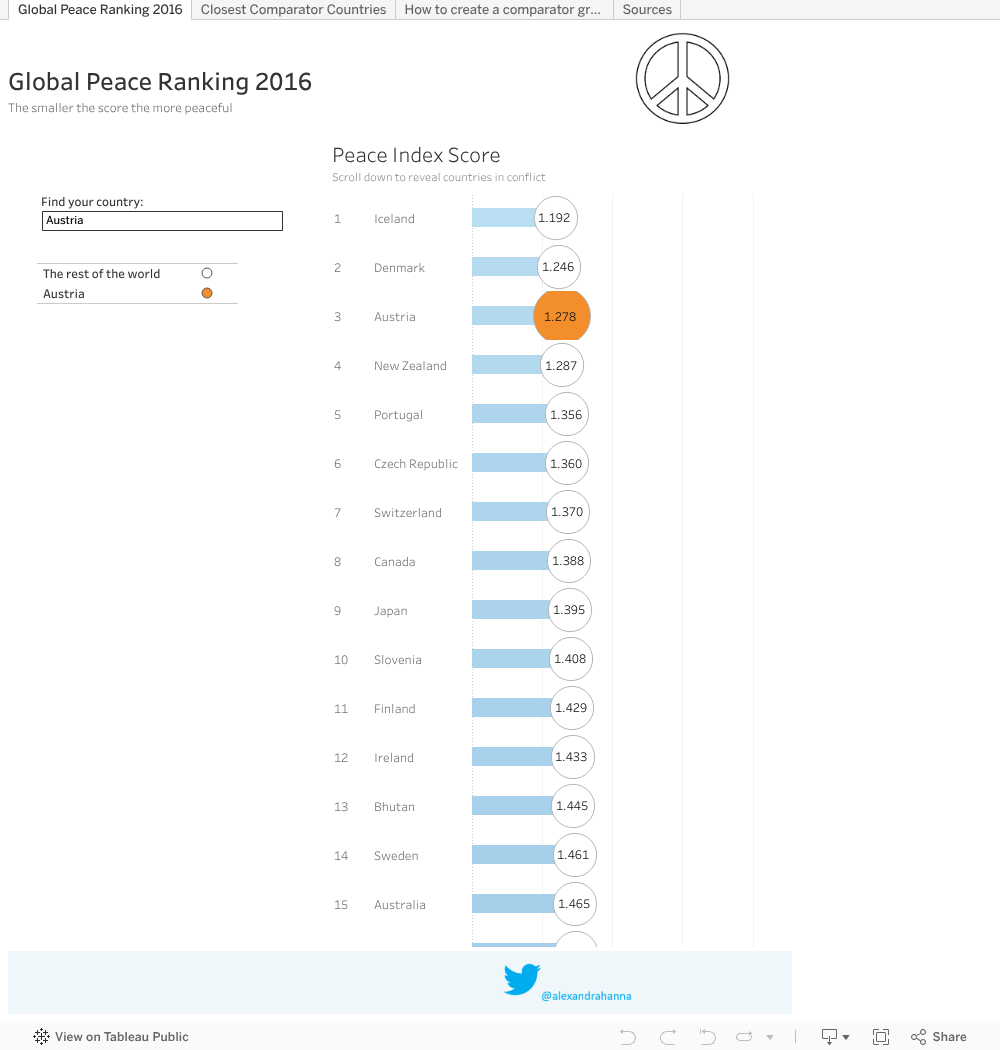Click the Twitter bird icon
The height and width of the screenshot is (1050, 1000).
coord(522,979)
